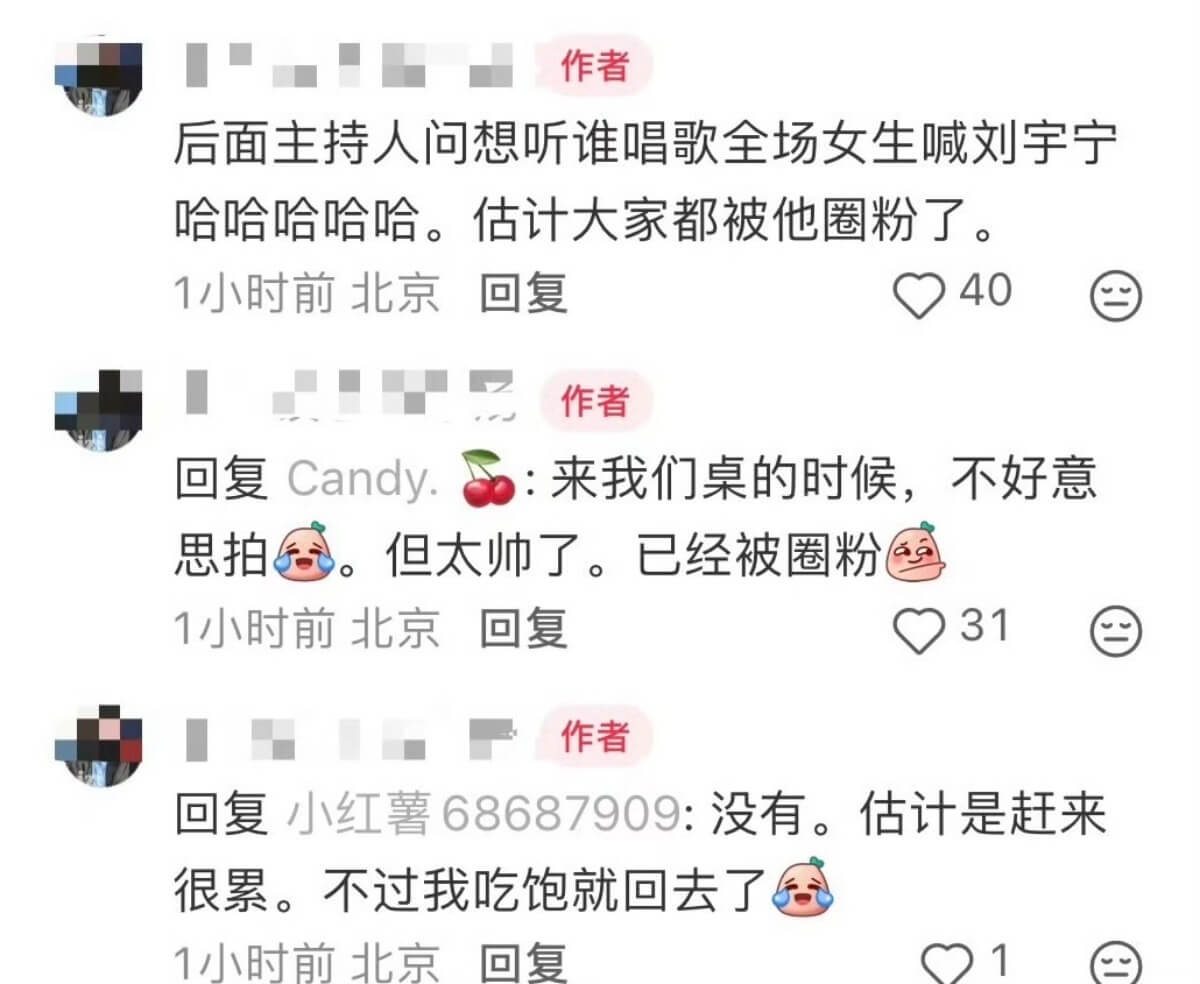Image resolution: width=1200 pixels, height=984 pixels.
Task: Tap the first comment's 作者 badge
Action: click(595, 67)
